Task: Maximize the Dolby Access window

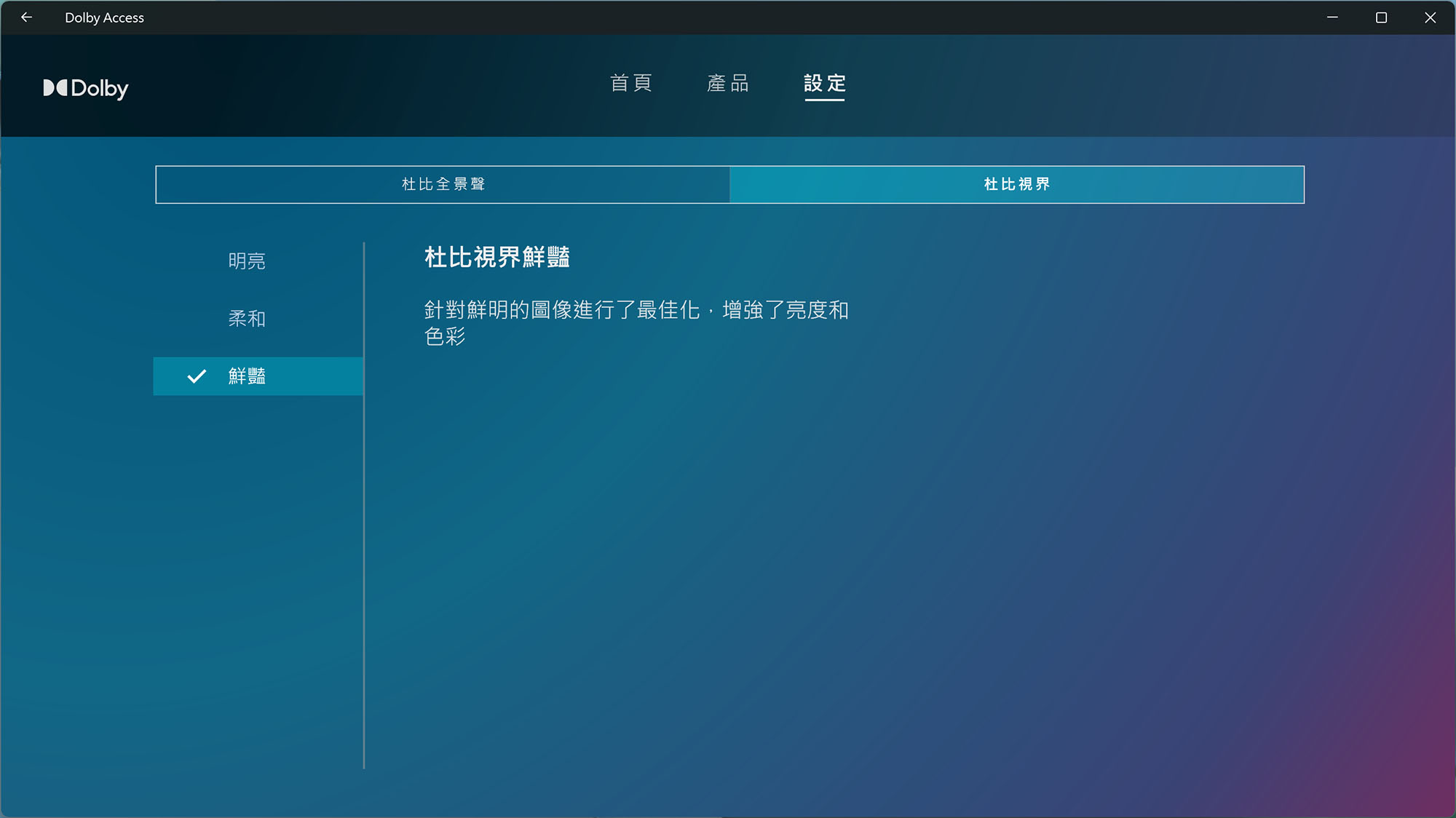Action: [1381, 17]
